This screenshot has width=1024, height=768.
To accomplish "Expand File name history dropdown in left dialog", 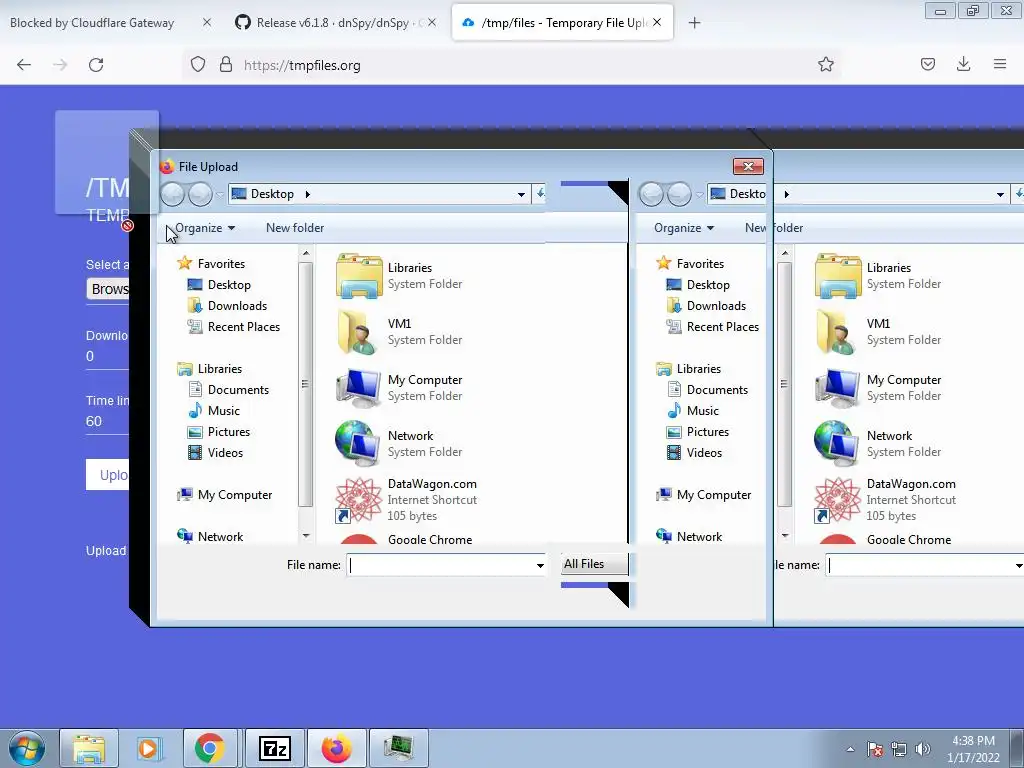I will pos(540,565).
